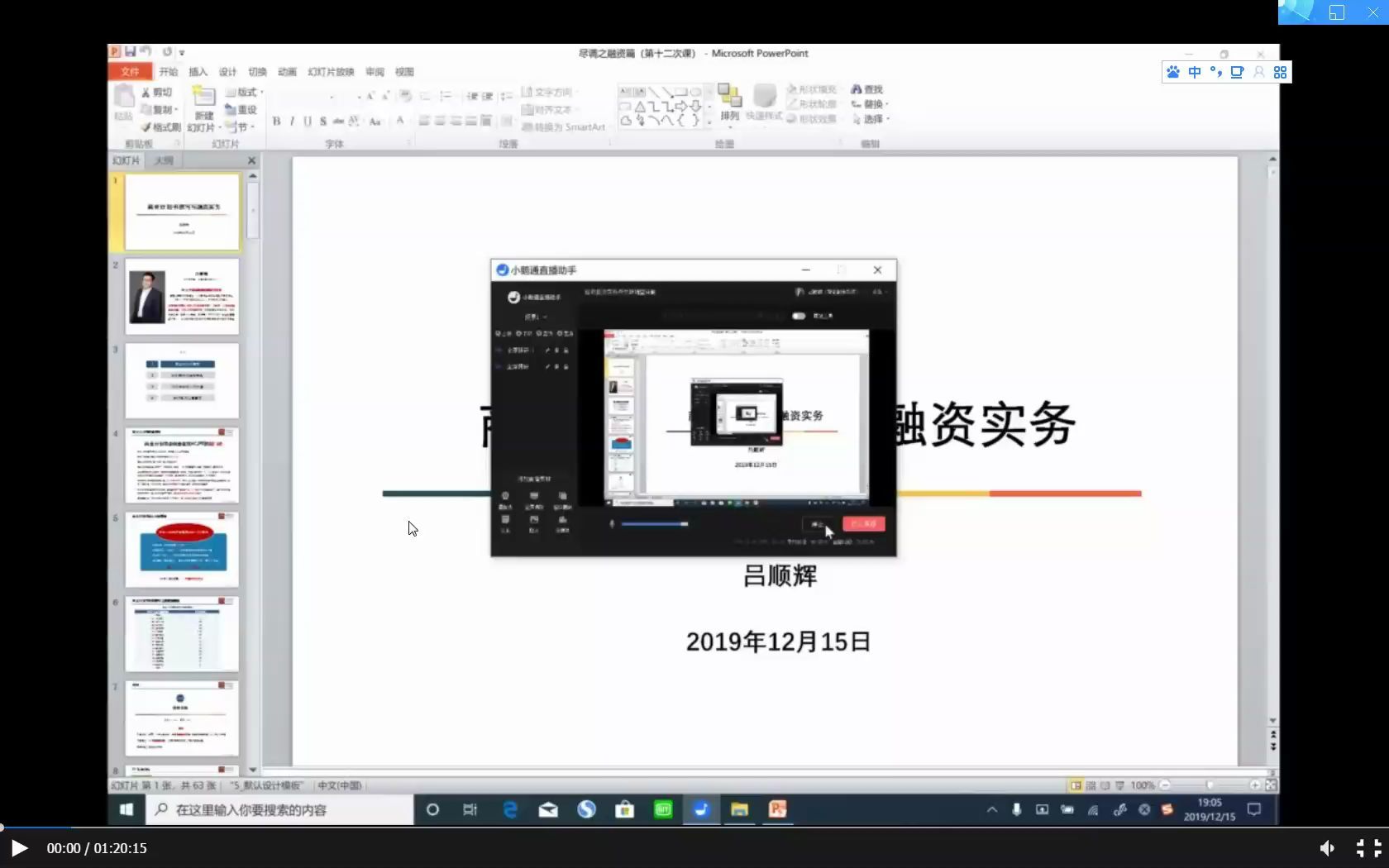Toggle Underline formatting
The height and width of the screenshot is (868, 1389).
(308, 121)
